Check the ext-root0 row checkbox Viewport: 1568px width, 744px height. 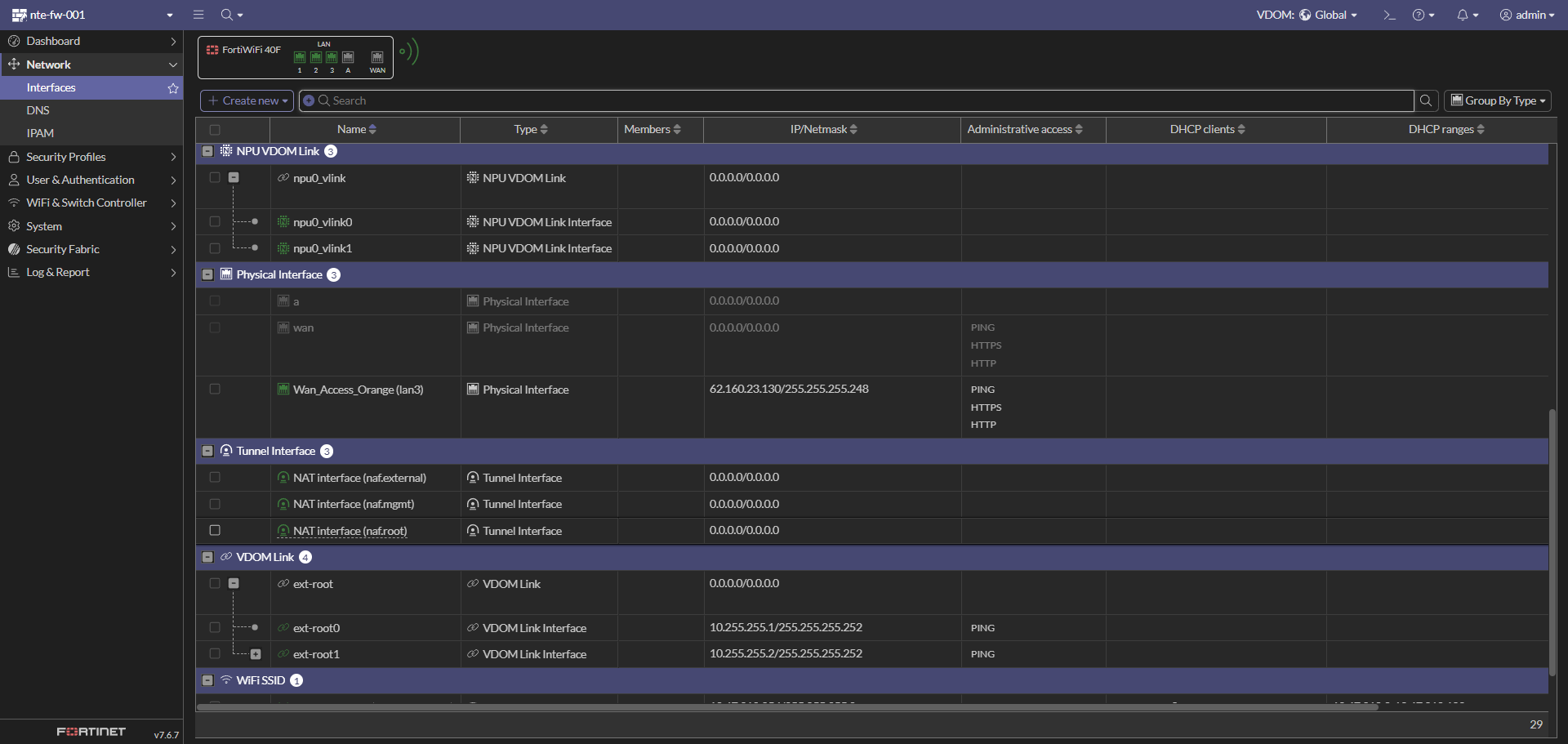coord(215,627)
